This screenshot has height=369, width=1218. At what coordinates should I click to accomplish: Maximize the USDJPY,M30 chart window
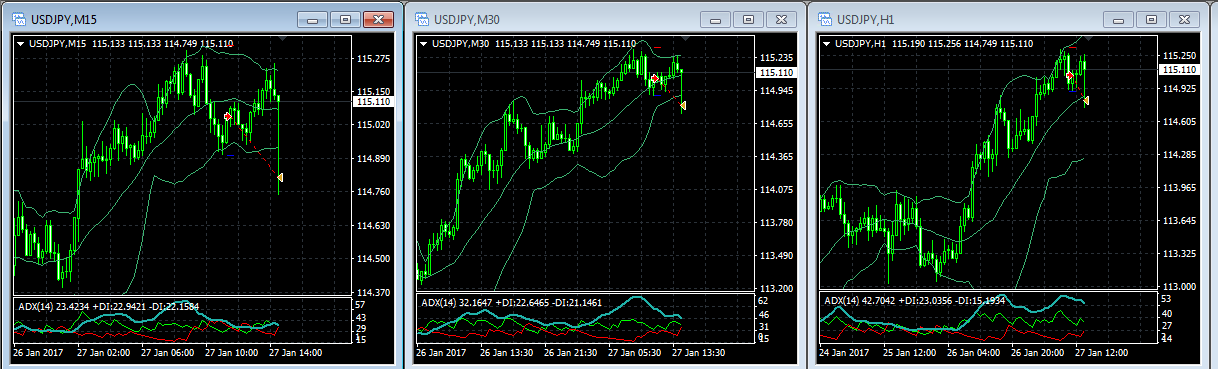(x=748, y=19)
